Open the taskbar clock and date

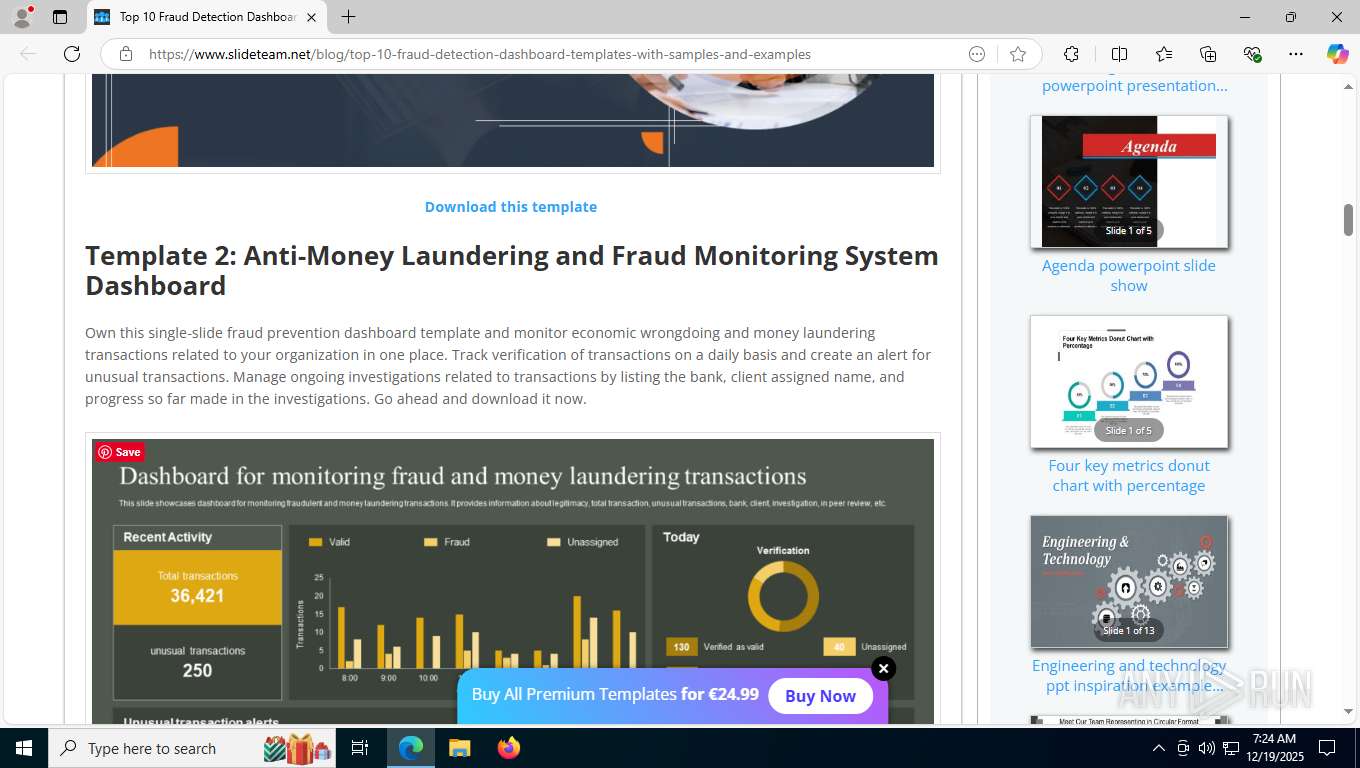point(1274,748)
